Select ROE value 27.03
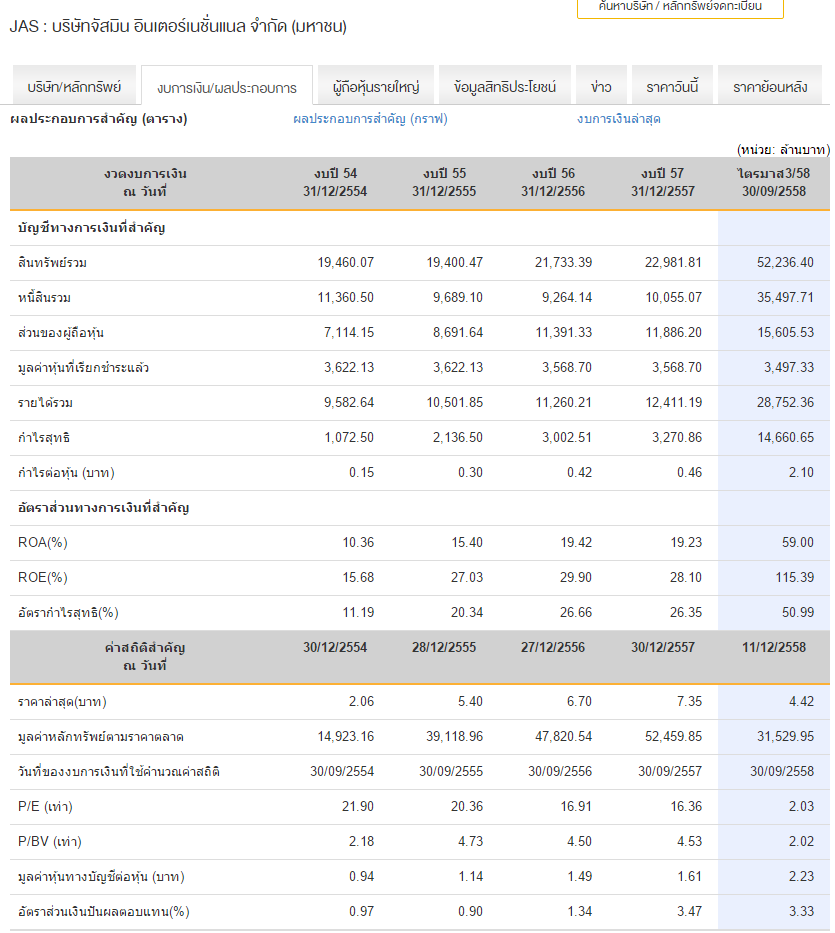 [x=467, y=578]
